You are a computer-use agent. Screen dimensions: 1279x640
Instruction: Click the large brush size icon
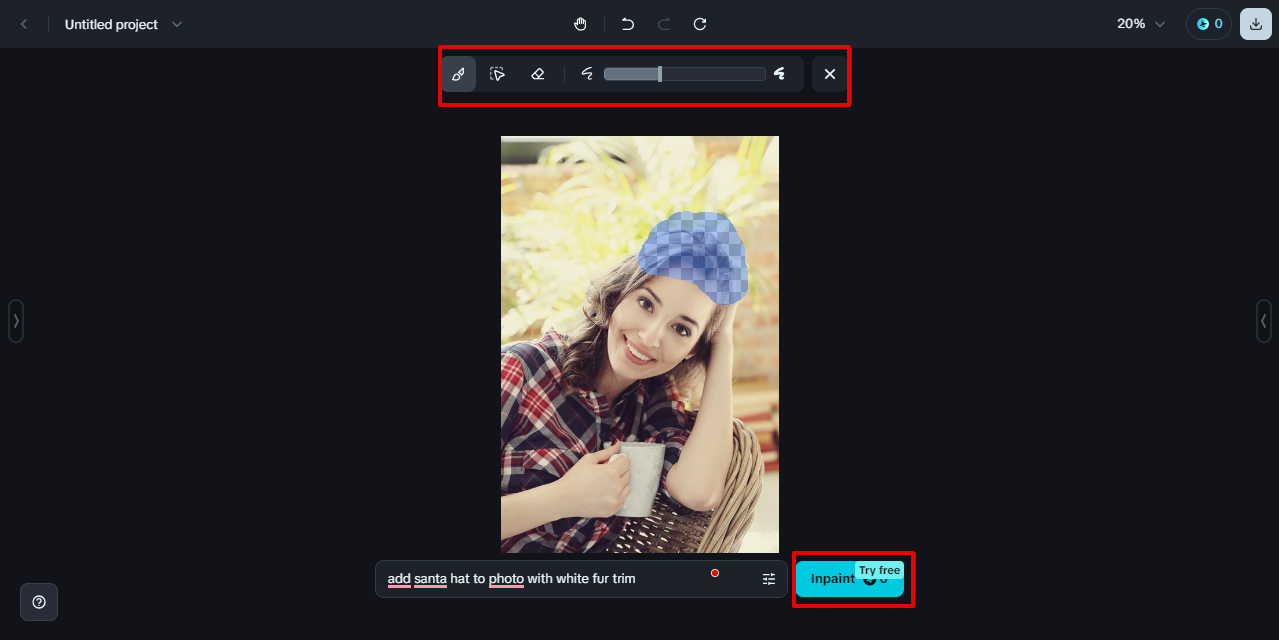(x=779, y=74)
